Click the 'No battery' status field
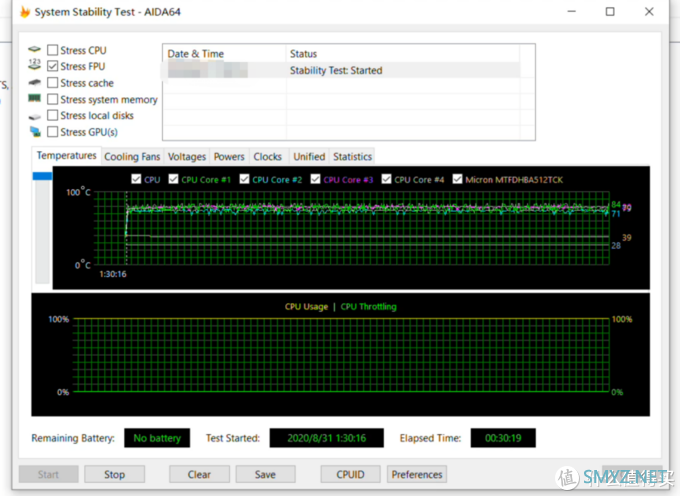 pyautogui.click(x=157, y=438)
